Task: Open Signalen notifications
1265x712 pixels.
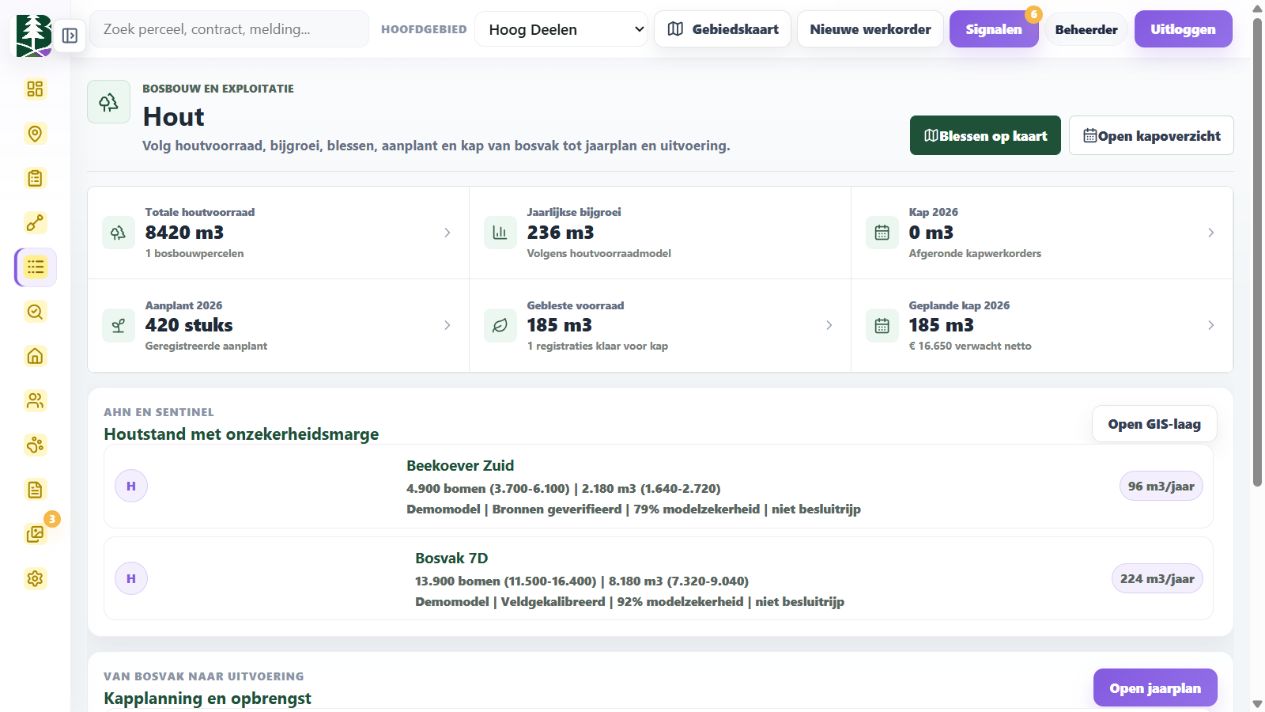Action: tap(994, 29)
